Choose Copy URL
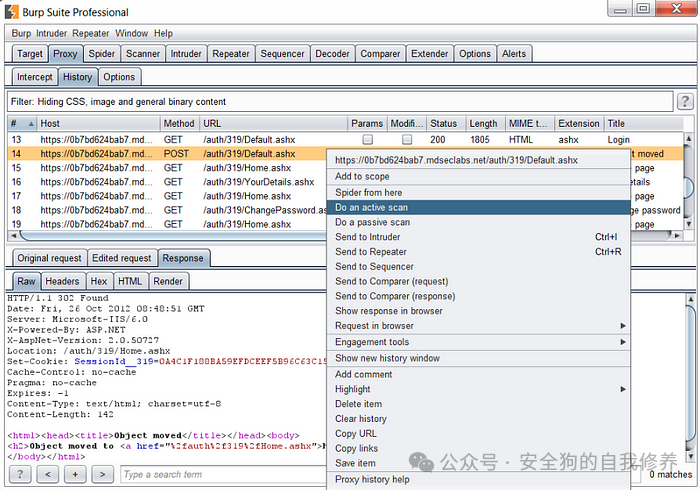This screenshot has height=490, width=700. pyautogui.click(x=478, y=433)
